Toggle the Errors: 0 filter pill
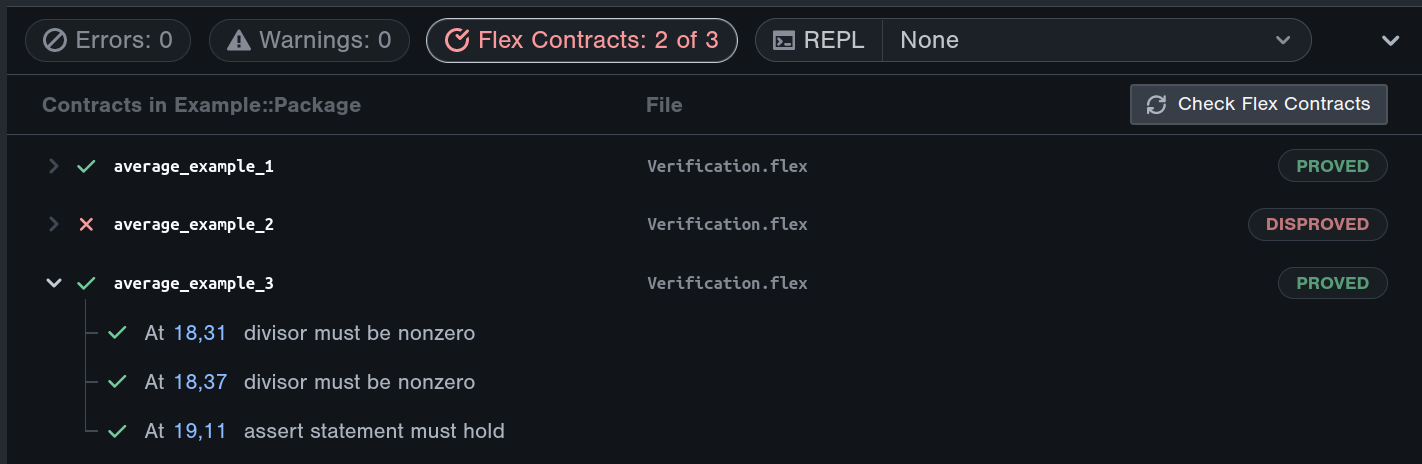The image size is (1422, 464). click(x=108, y=41)
